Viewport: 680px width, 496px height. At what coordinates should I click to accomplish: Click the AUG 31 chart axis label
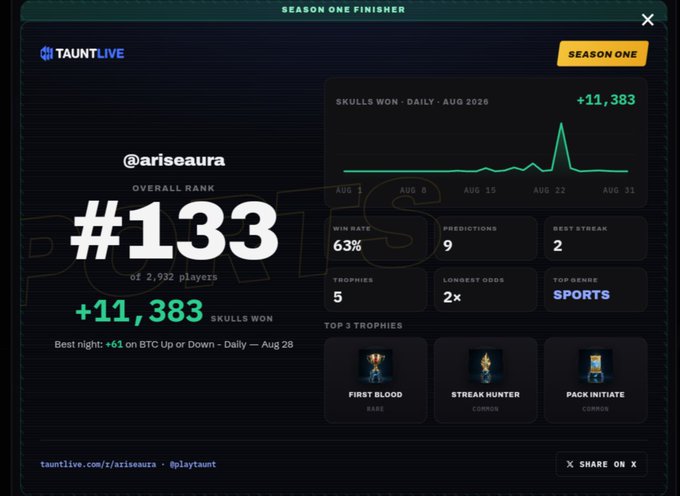click(x=619, y=190)
